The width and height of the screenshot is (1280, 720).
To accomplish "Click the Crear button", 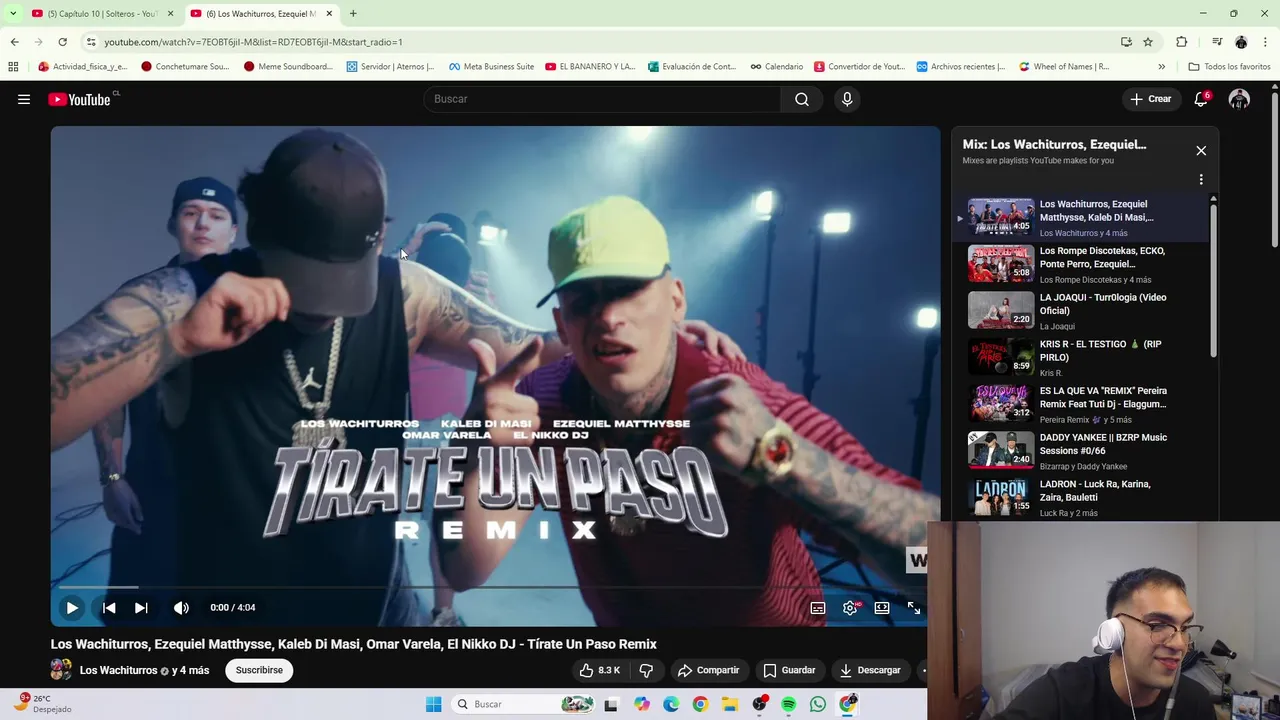I will [x=1151, y=99].
